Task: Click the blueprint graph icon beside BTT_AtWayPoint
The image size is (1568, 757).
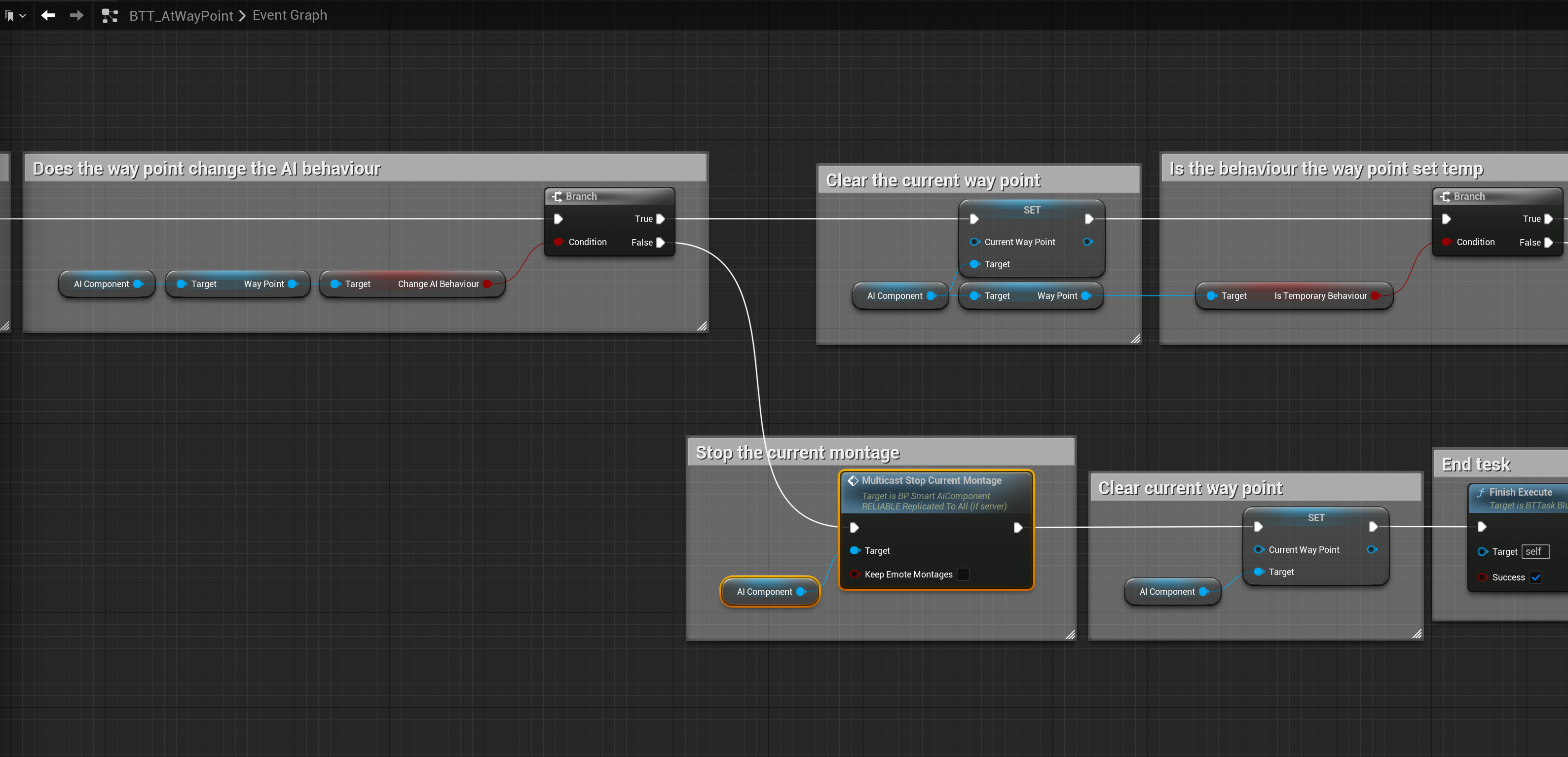Action: 110,16
